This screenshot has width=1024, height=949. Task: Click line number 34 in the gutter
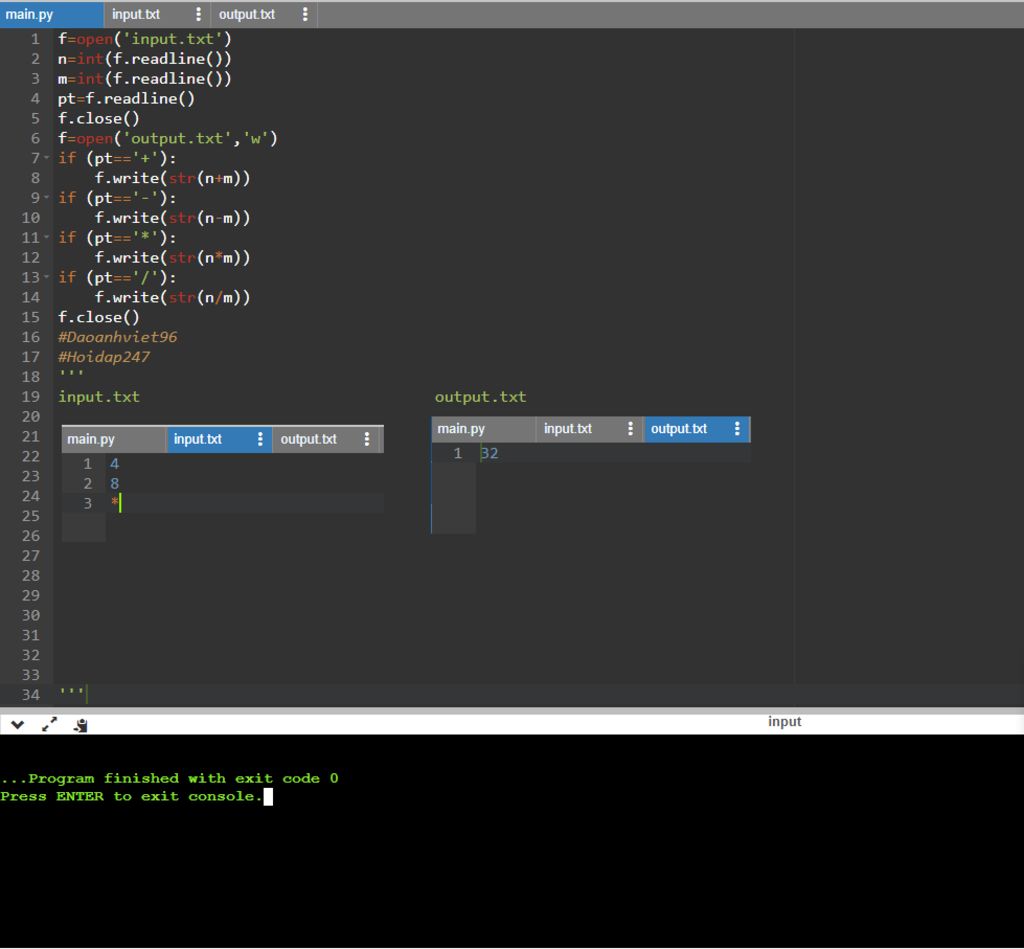click(31, 695)
